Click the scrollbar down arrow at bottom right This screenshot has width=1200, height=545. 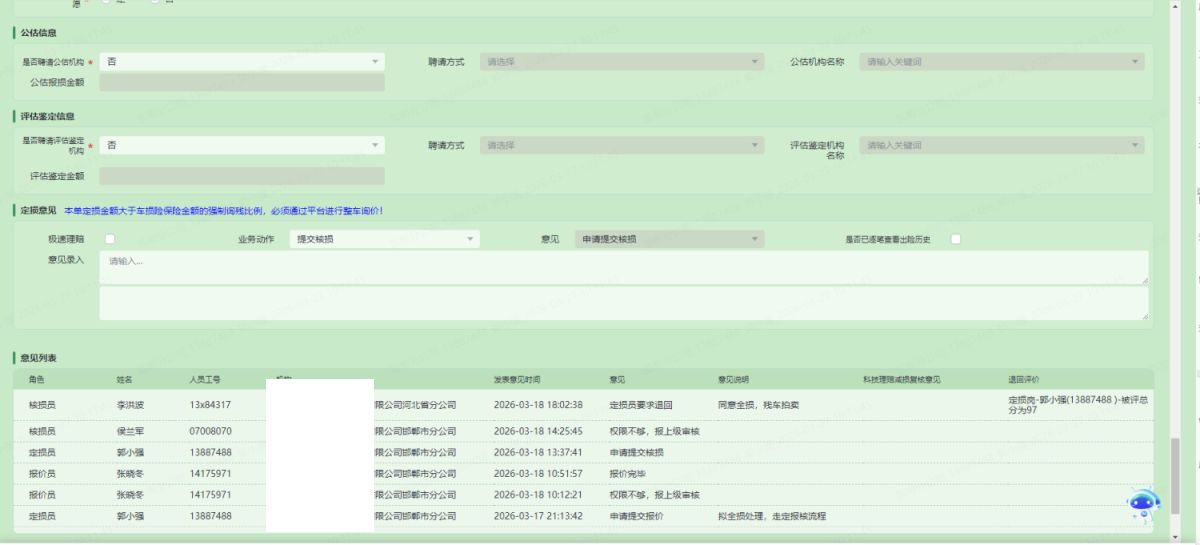coord(1174,536)
